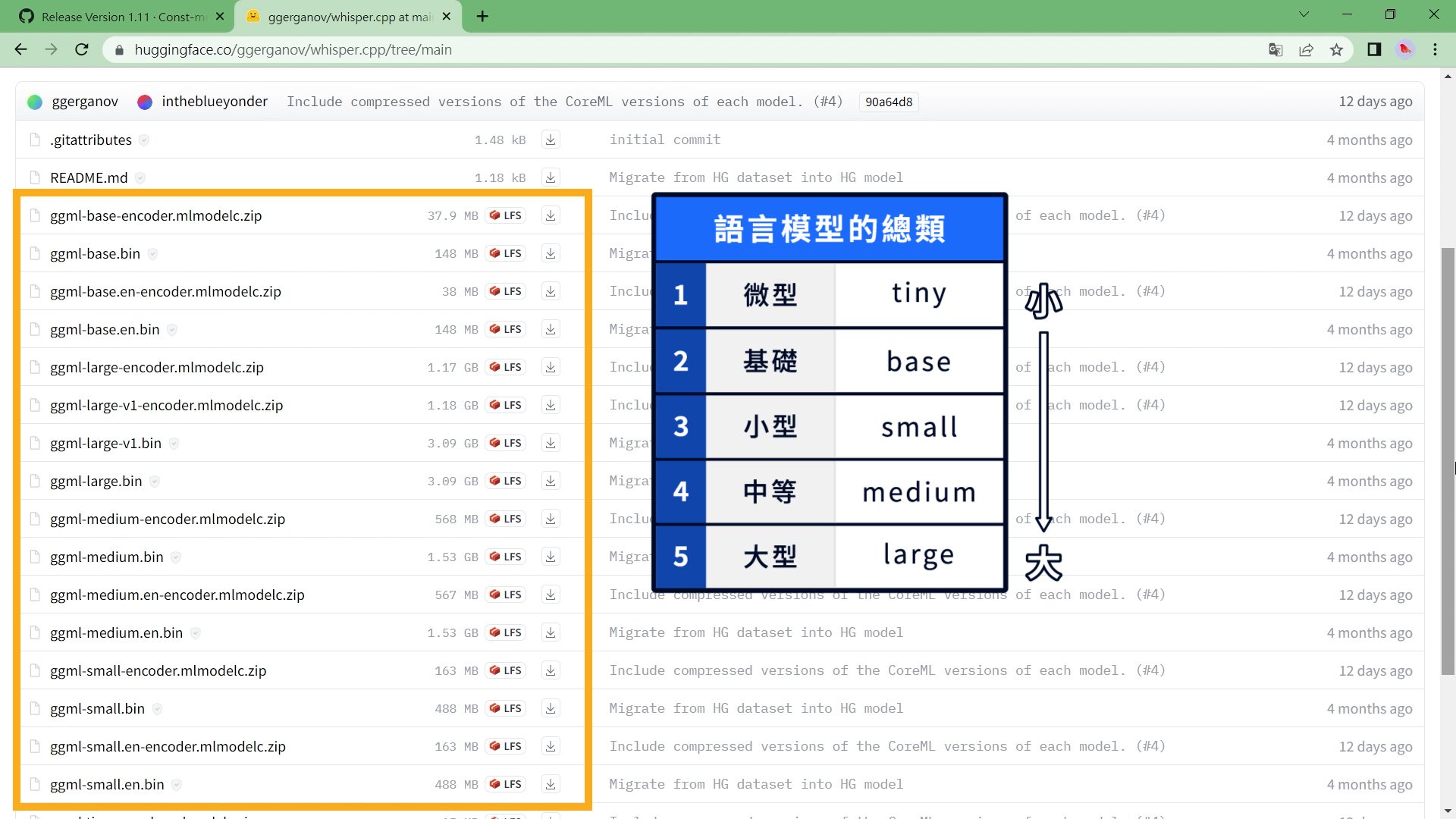Open ggml-small.bin file page

click(x=97, y=708)
